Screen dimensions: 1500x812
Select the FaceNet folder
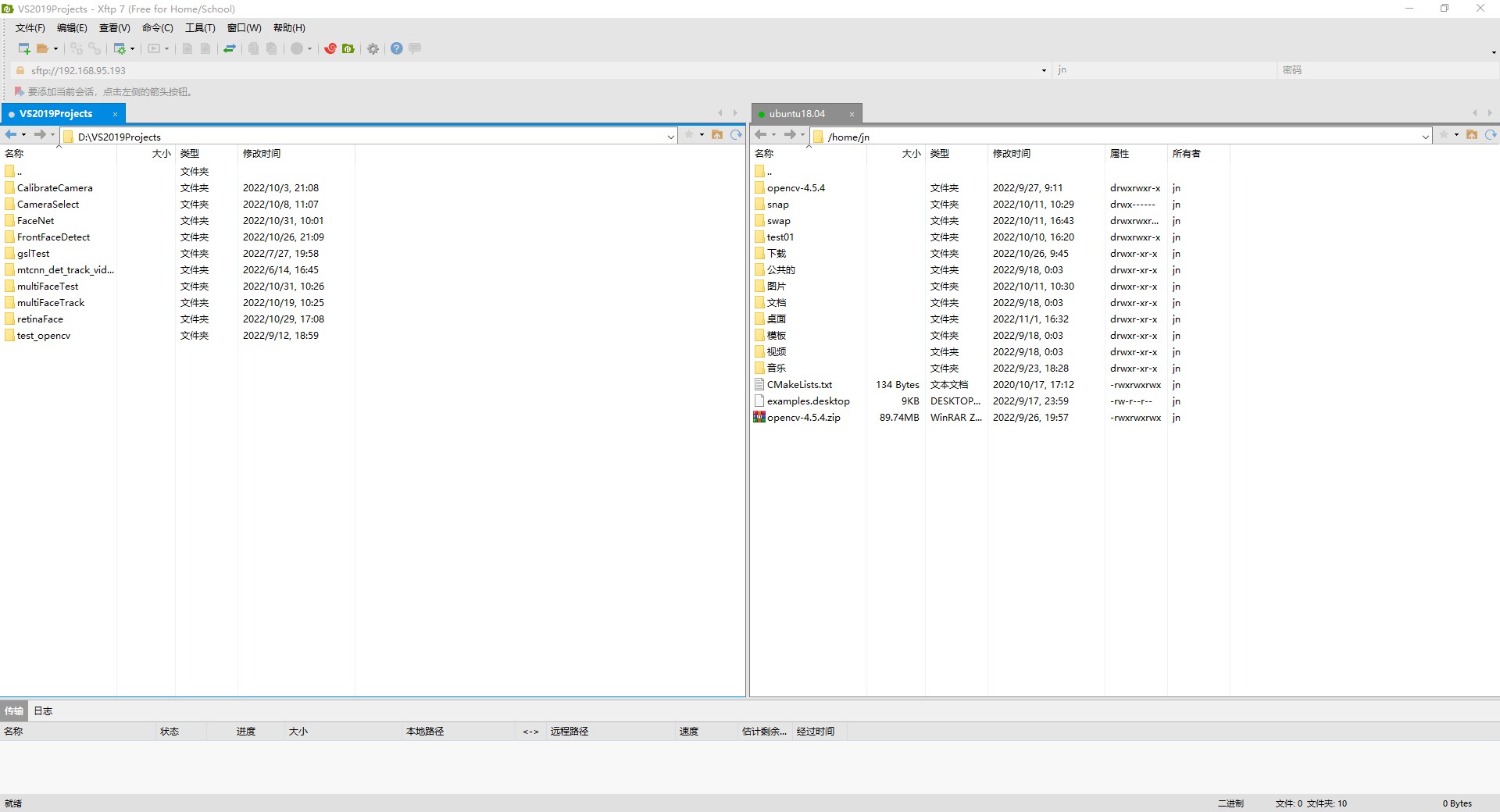click(x=35, y=221)
